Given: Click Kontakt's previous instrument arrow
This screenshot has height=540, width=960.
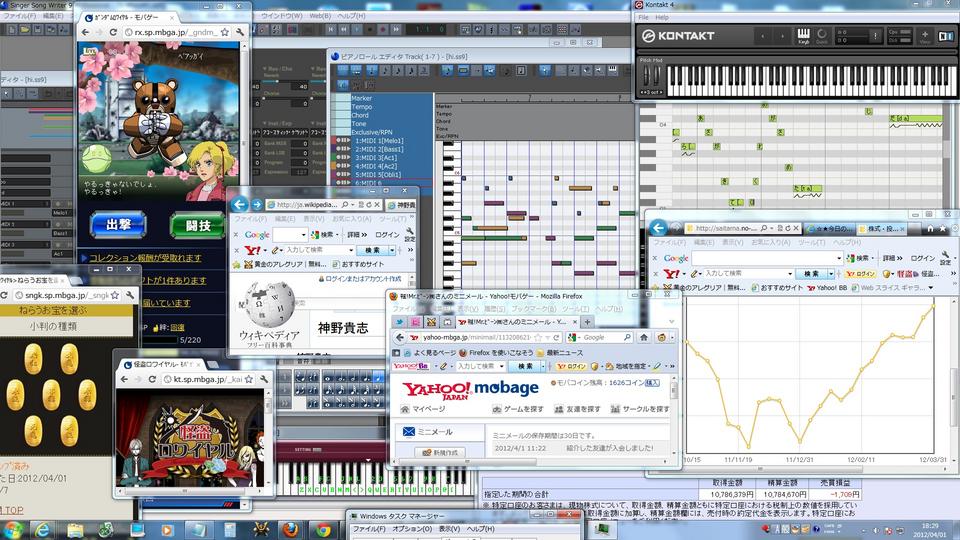Looking at the screenshot, I should 763,36.
